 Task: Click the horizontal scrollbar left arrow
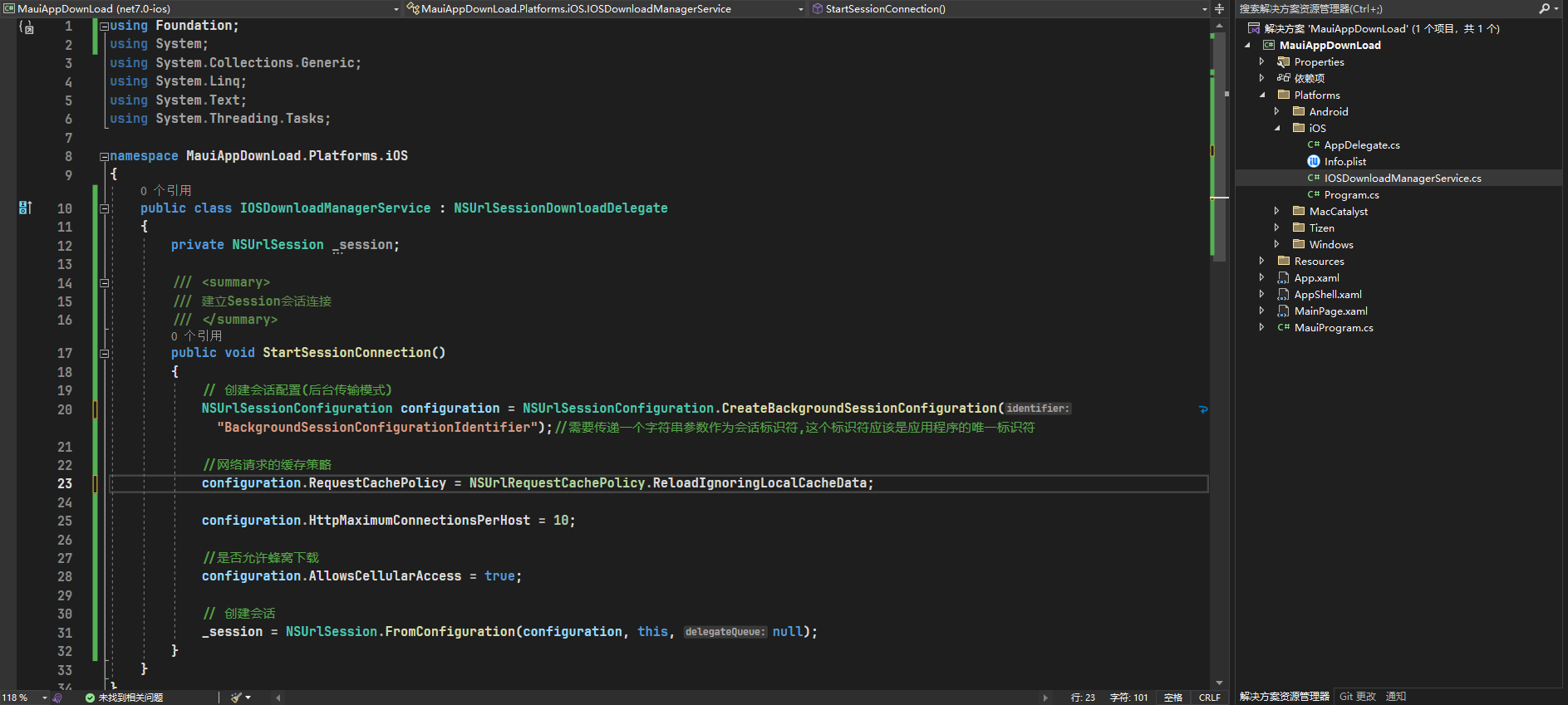click(x=278, y=698)
